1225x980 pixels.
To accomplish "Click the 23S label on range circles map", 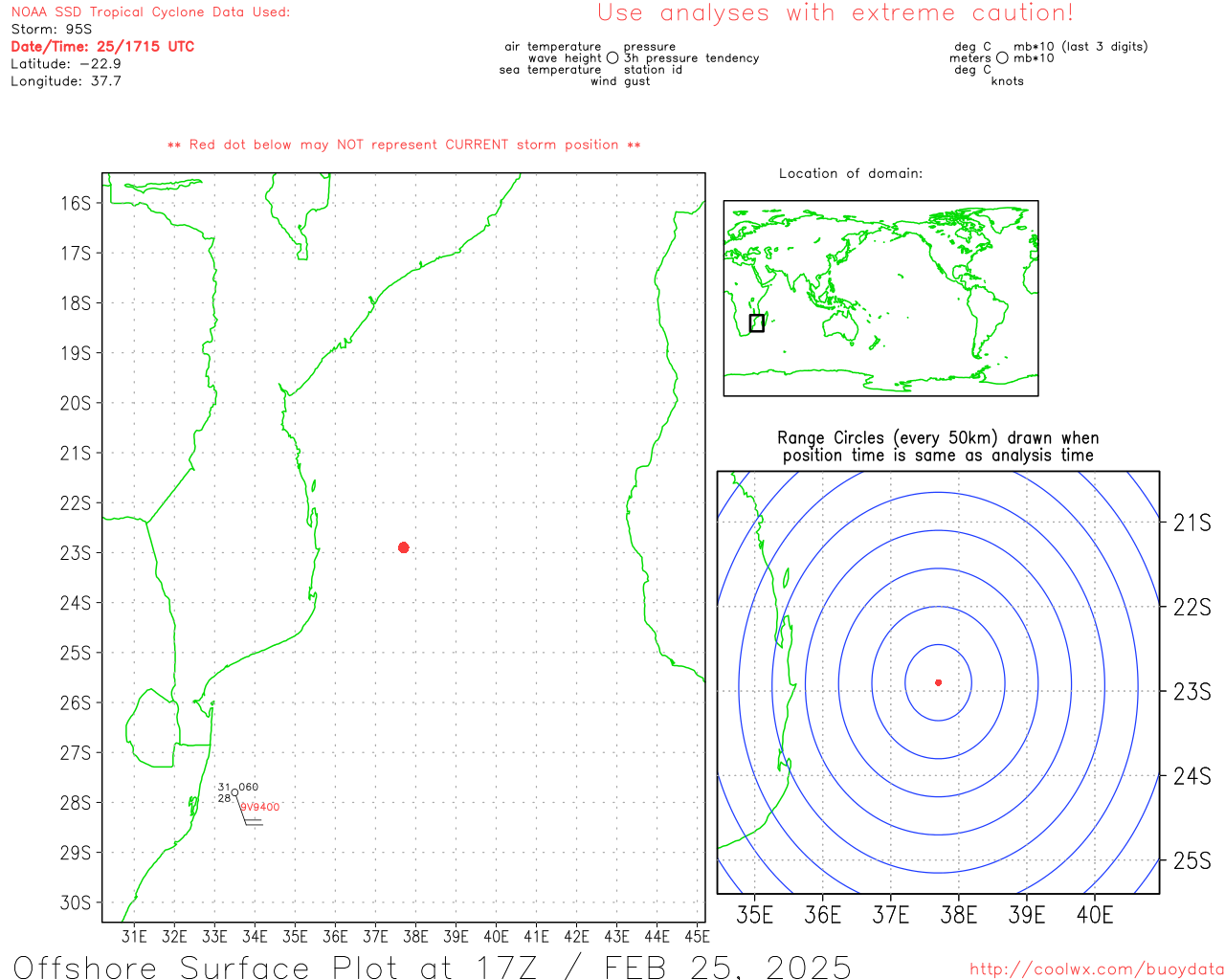I will click(x=1192, y=691).
